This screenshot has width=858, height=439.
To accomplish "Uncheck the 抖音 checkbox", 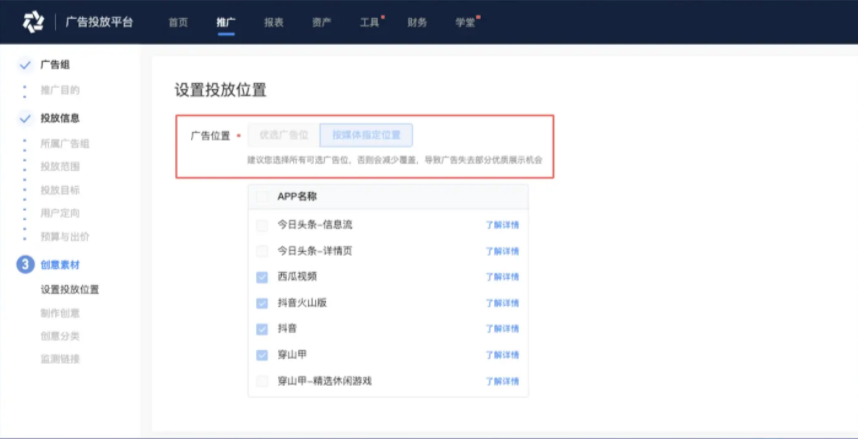I will pyautogui.click(x=262, y=329).
